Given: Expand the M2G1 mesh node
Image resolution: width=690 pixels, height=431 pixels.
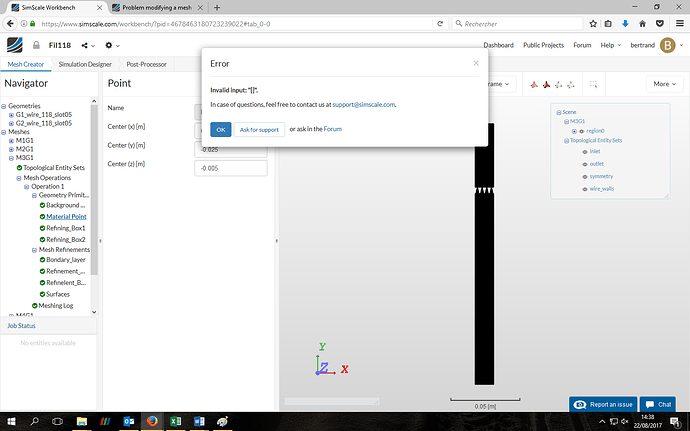Looking at the screenshot, I should point(11,149).
